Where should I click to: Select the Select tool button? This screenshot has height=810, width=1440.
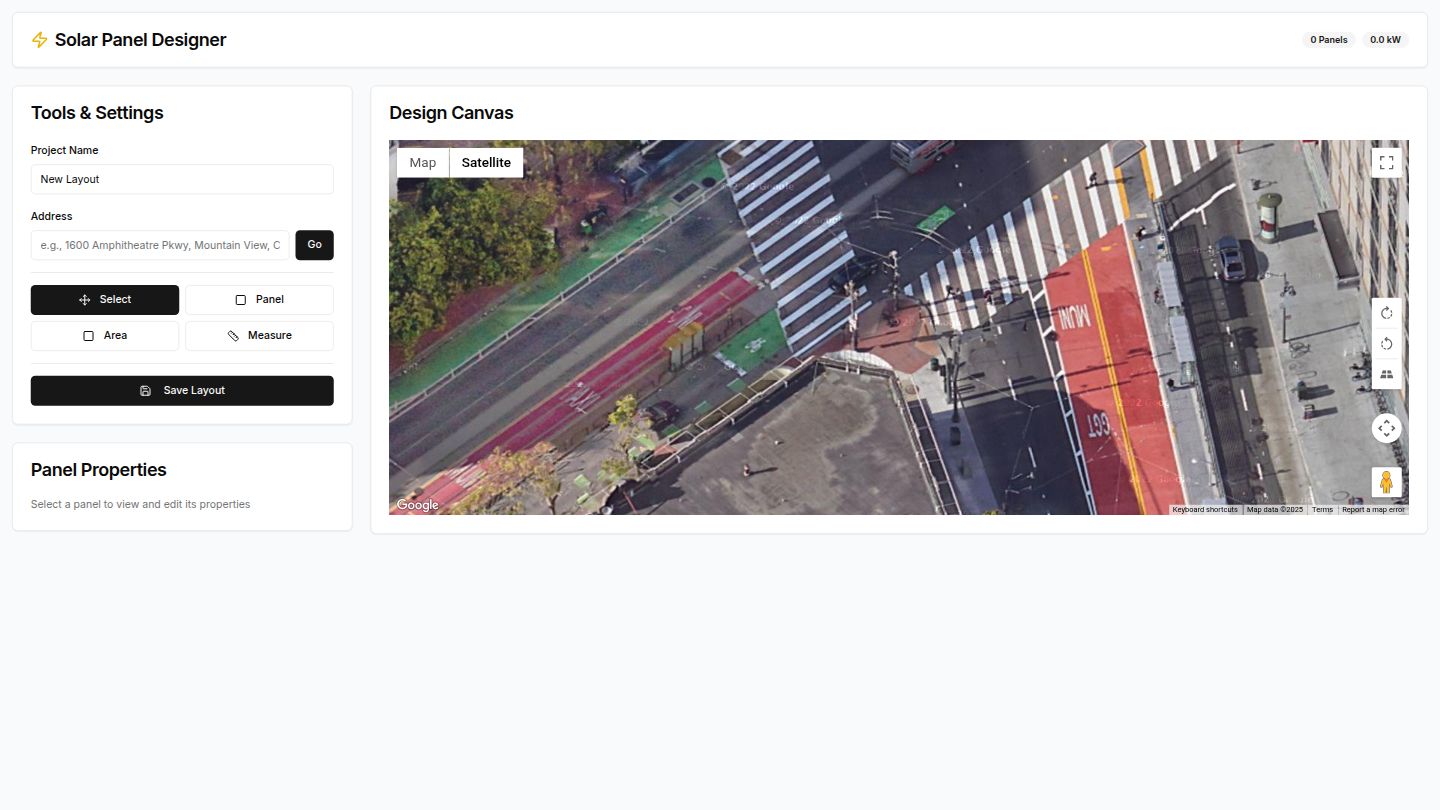click(x=105, y=300)
